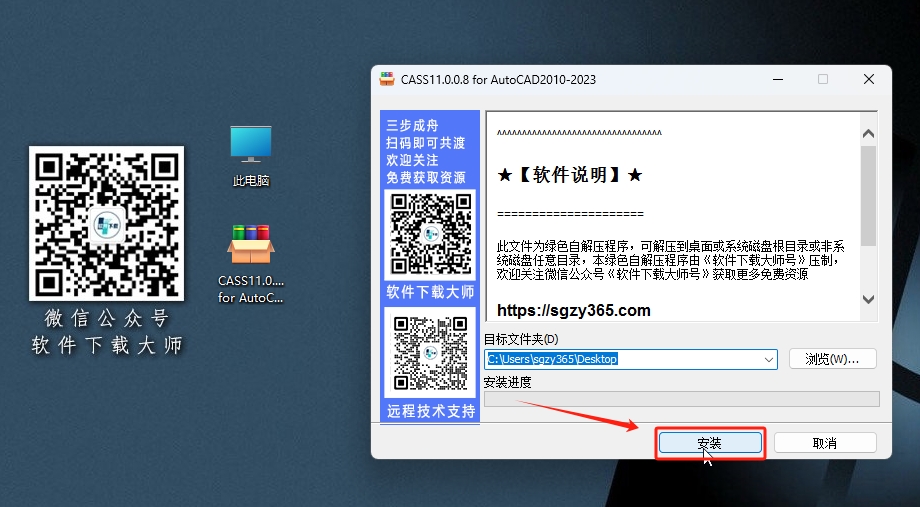This screenshot has height=507, width=920.
Task: Open the 浏览(W)... folder browser
Action: (x=833, y=359)
